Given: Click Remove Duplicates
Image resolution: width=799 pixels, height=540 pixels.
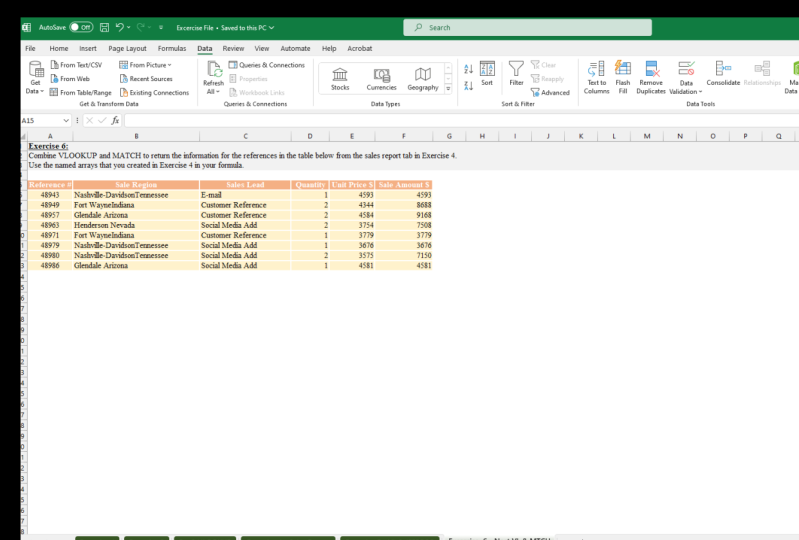Looking at the screenshot, I should 651,77.
